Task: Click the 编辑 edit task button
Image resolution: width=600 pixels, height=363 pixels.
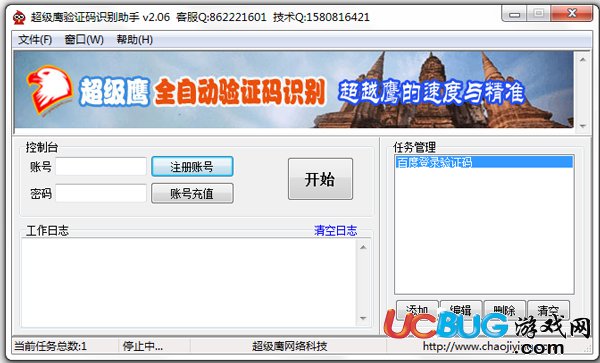Action: pos(461,309)
